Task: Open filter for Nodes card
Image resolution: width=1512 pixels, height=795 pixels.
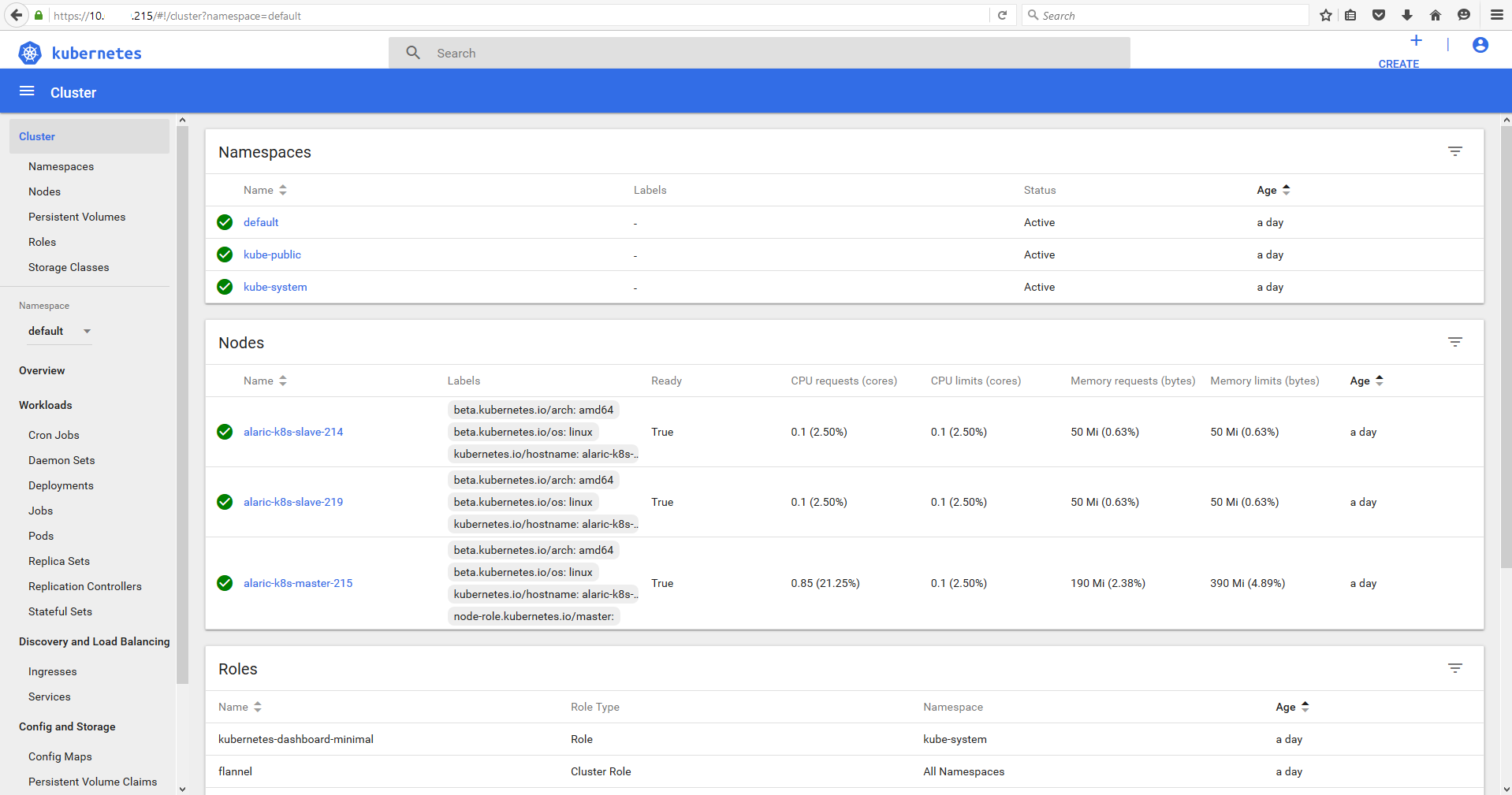Action: point(1454,342)
